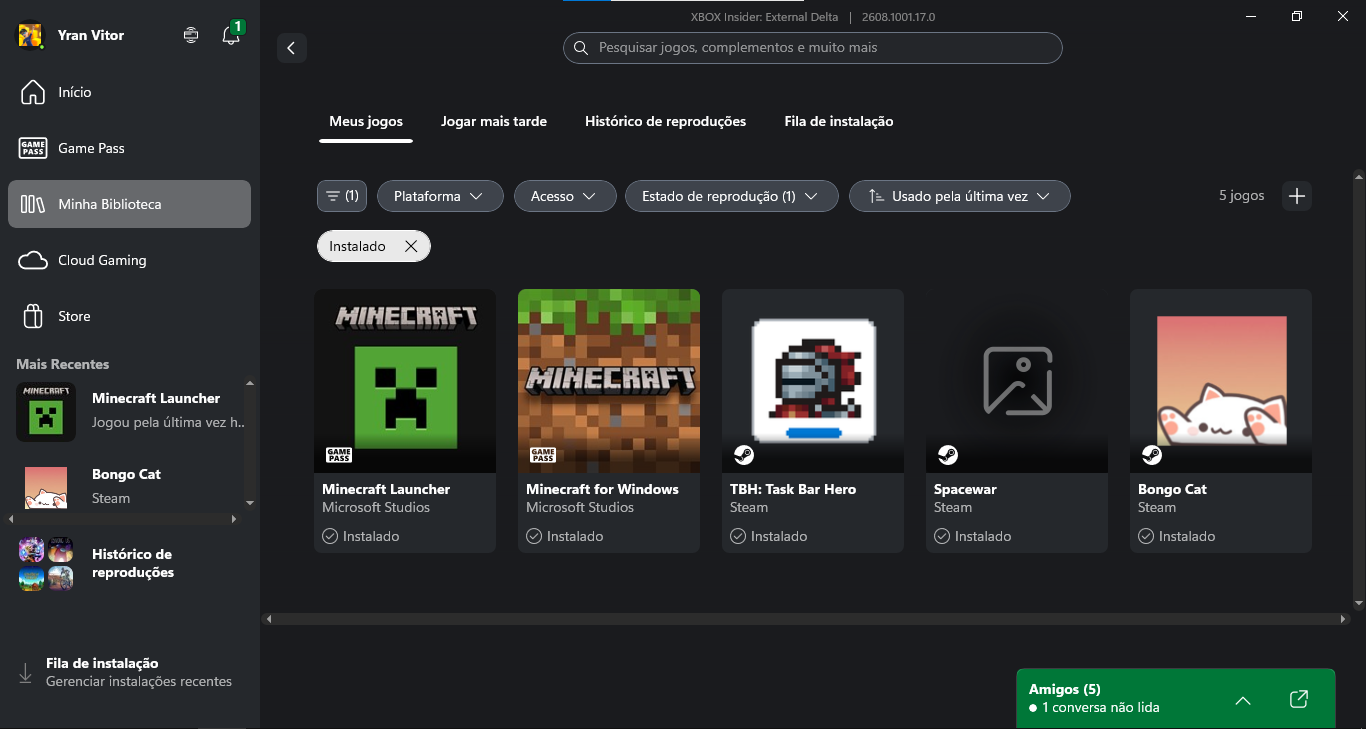1366x729 pixels.
Task: Click the Yran Vitor username
Action: click(91, 35)
